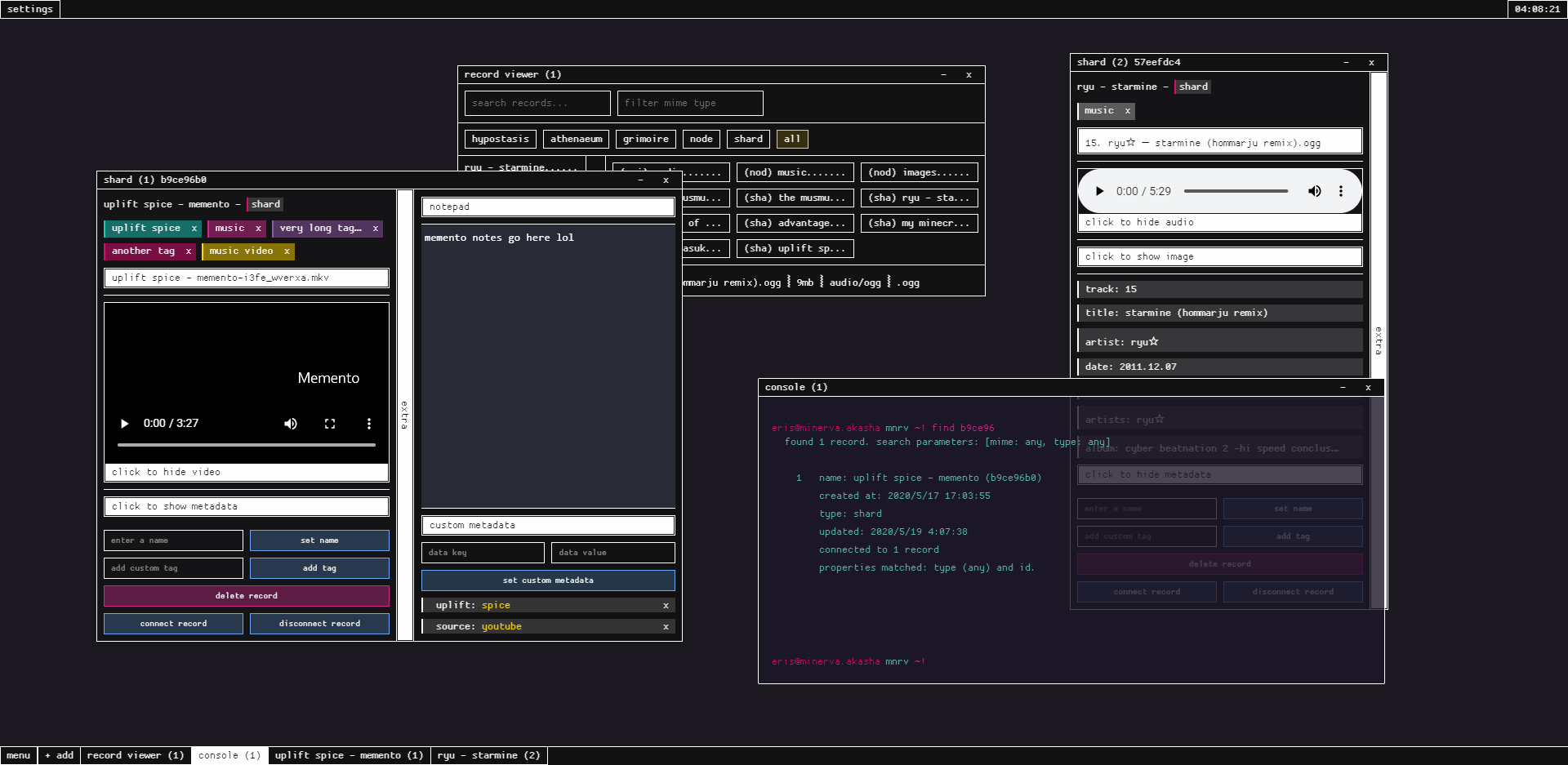Screen dimensions: 1568x765
Task: Filter records by hypostasis type
Action: pyautogui.click(x=501, y=139)
